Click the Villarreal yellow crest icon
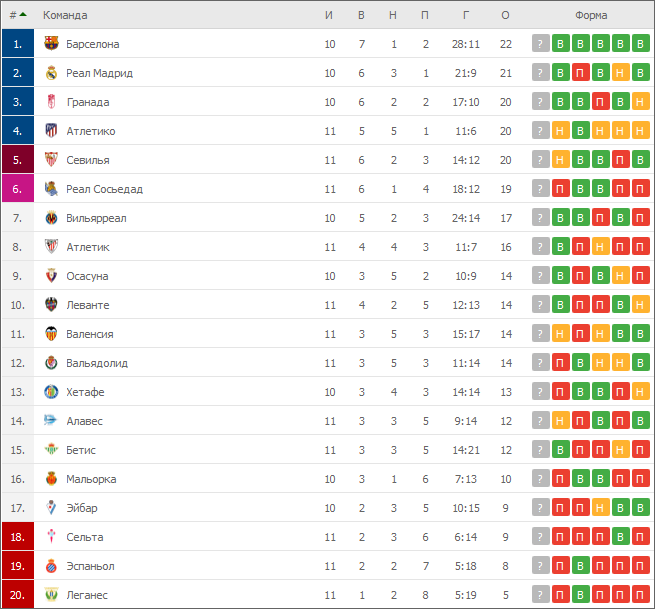 pyautogui.click(x=51, y=218)
